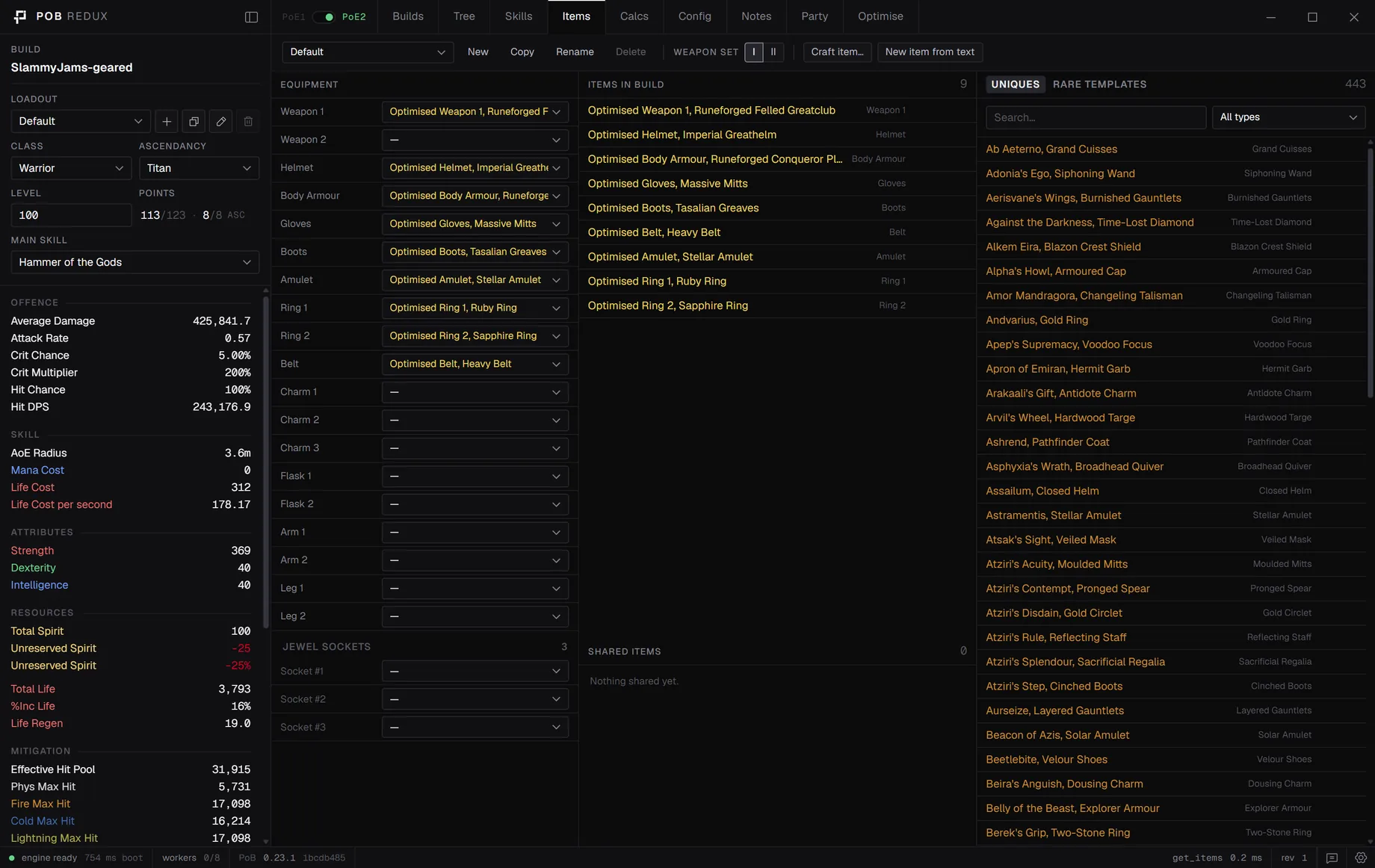Click the Effective Hit Pool stat row

[131, 769]
